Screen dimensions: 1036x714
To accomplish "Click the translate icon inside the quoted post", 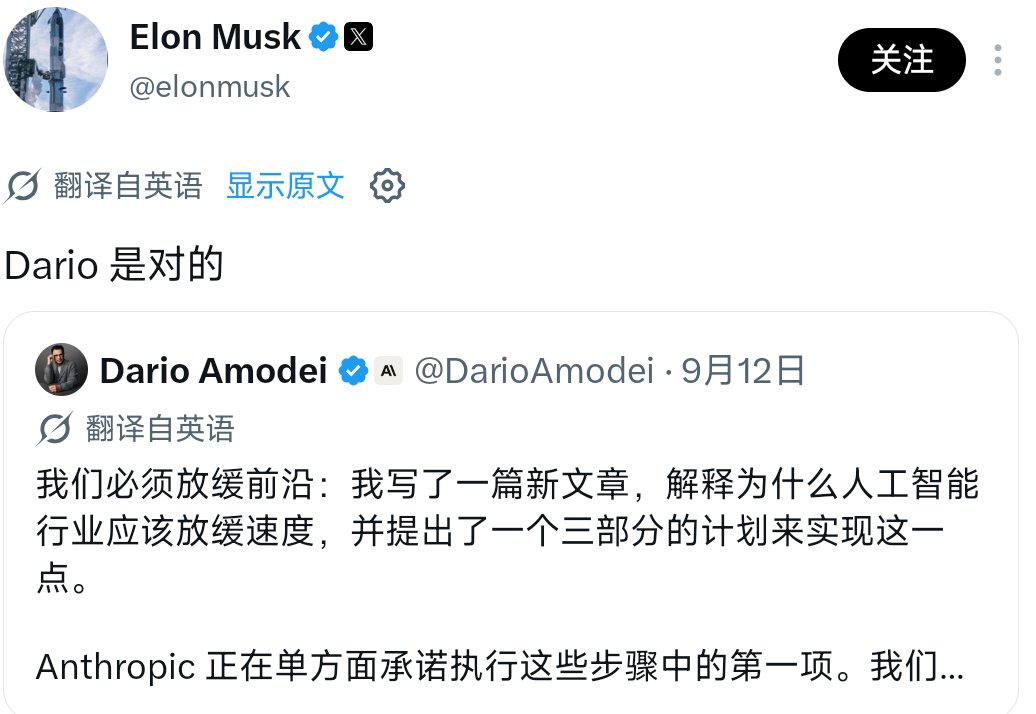I will tap(54, 429).
